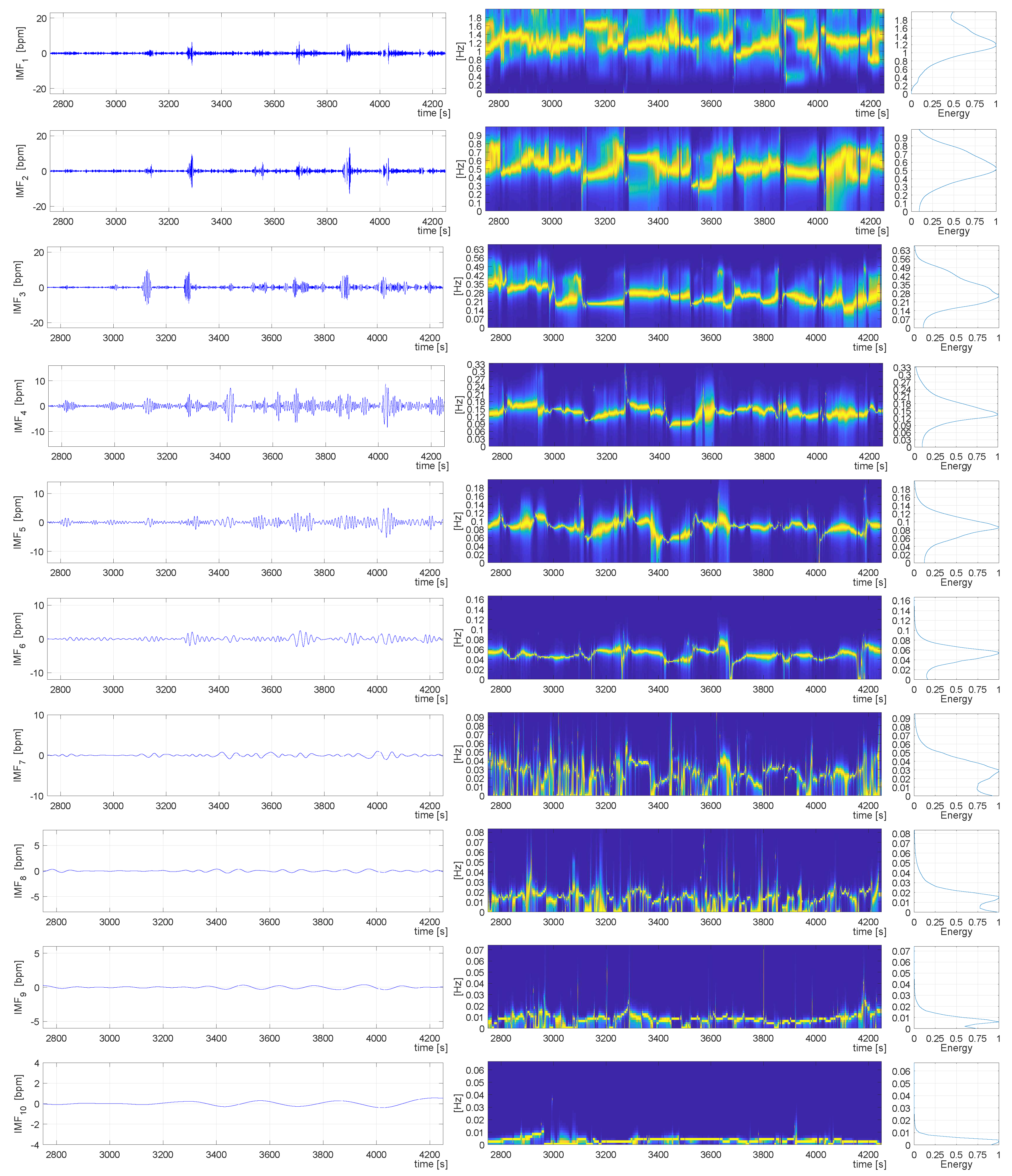This screenshot has width=1012, height=1176.
Task: Click the IMF1 [bpm] y-axis label
Action: click(20, 53)
